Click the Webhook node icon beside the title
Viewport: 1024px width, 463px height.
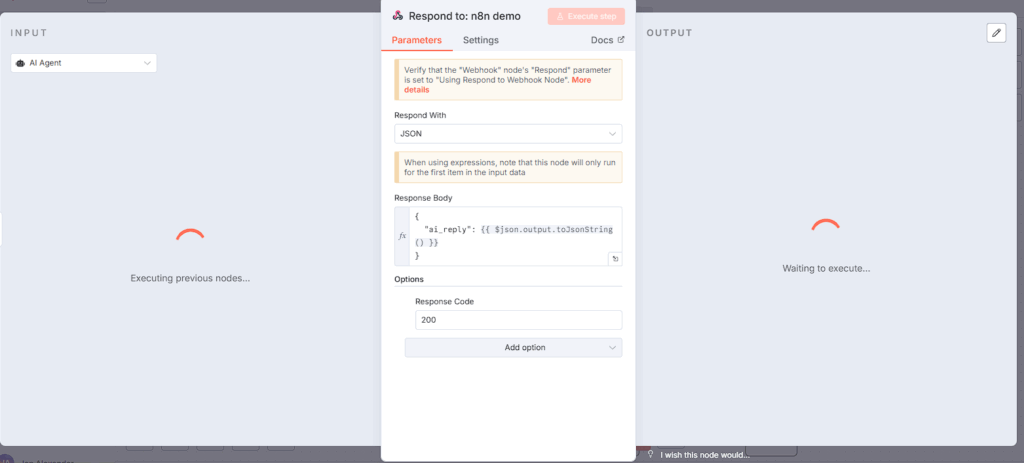pyautogui.click(x=398, y=16)
